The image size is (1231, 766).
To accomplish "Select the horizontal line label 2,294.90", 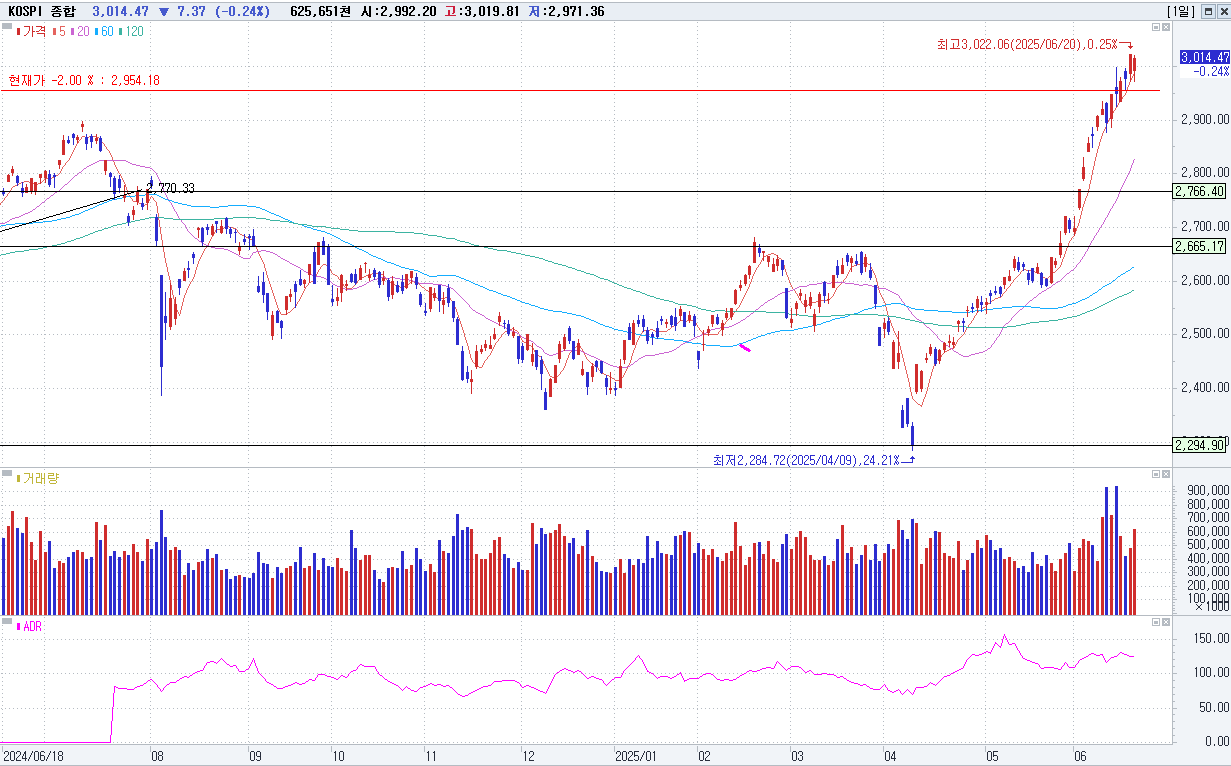I will coord(1200,445).
